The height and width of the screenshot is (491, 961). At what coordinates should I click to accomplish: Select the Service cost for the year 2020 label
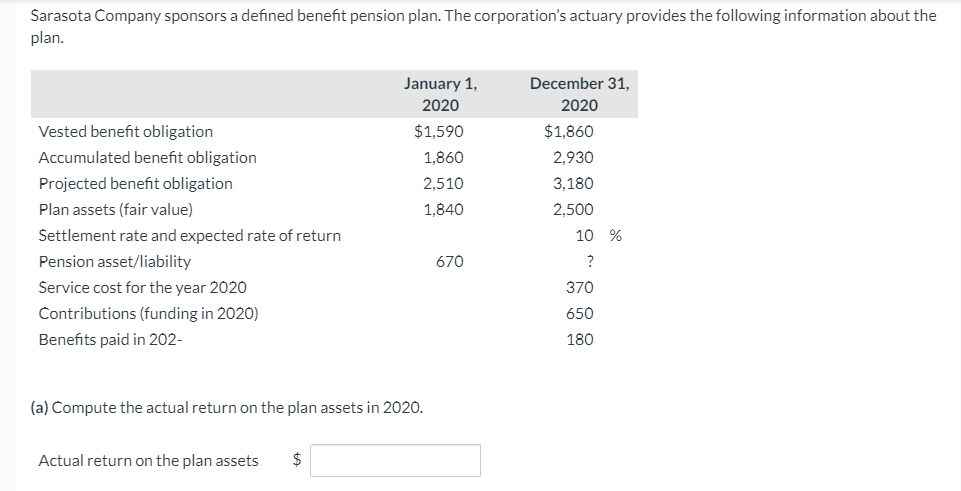(142, 287)
